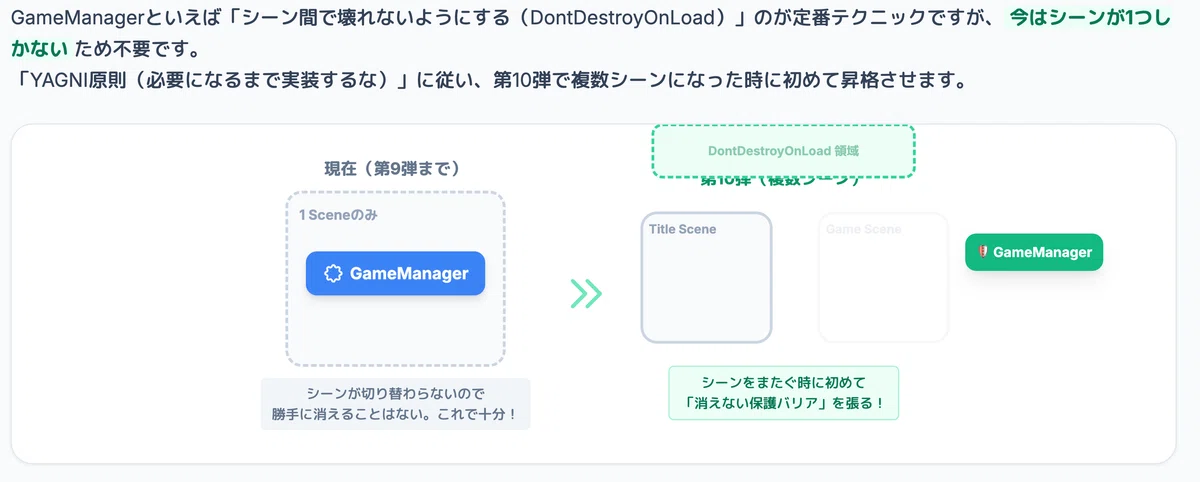Click the shield icon in green GameManager
The width and height of the screenshot is (1200, 482).
coord(983,252)
